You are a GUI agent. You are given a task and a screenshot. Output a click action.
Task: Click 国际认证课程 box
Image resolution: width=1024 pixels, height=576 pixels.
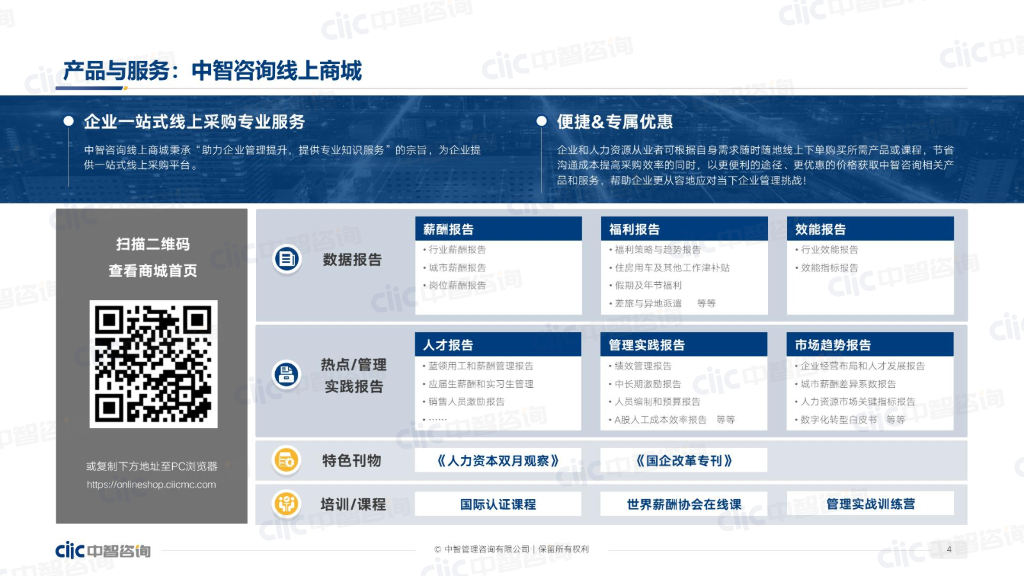click(x=498, y=504)
